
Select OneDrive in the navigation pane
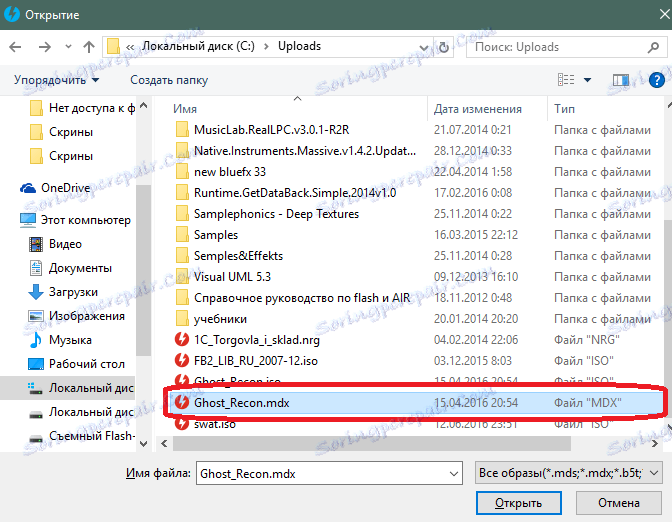55,188
